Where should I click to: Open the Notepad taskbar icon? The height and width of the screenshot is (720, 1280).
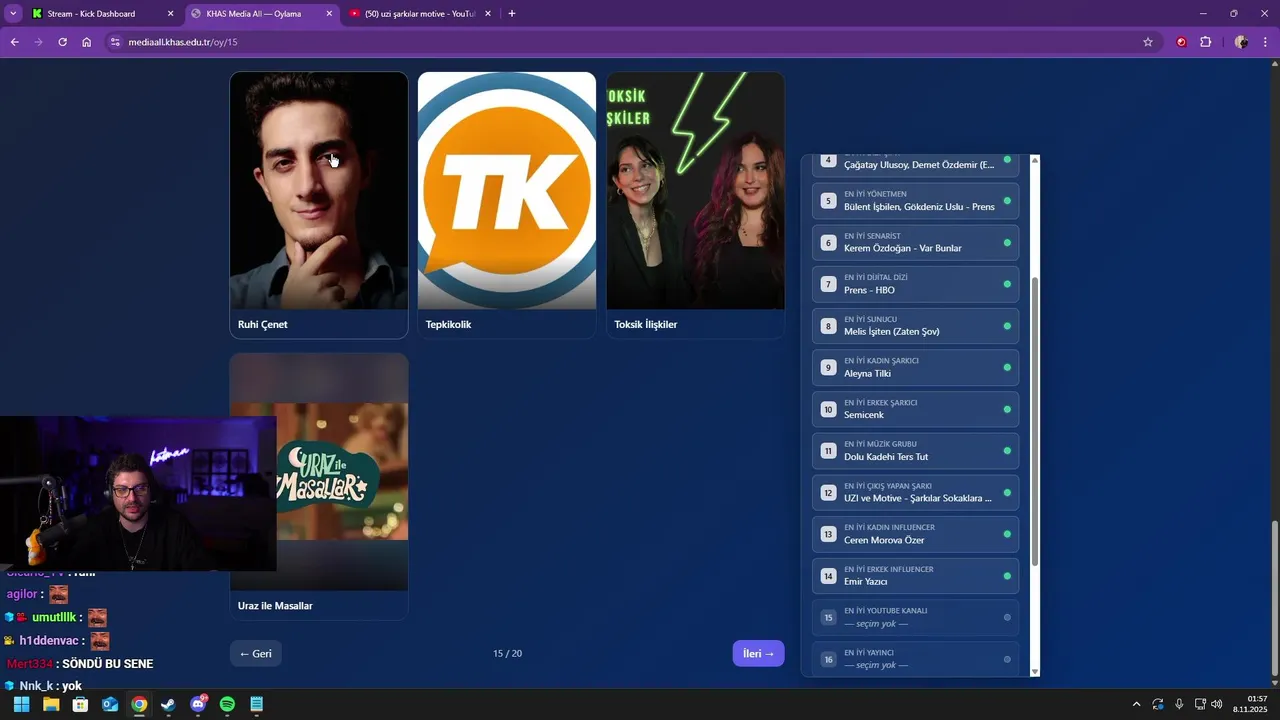click(x=257, y=705)
